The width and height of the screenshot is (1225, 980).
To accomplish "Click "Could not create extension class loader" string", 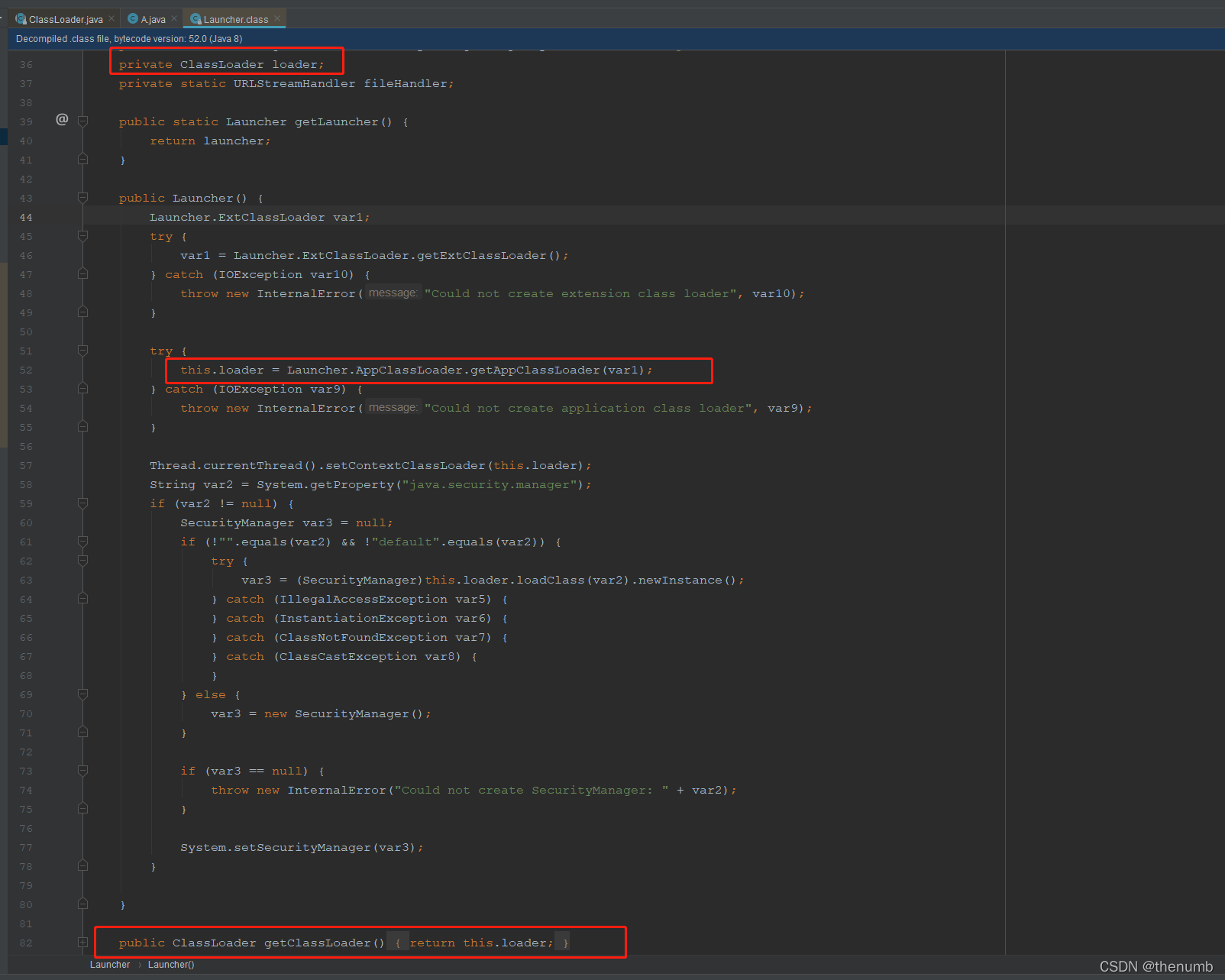I will point(580,294).
